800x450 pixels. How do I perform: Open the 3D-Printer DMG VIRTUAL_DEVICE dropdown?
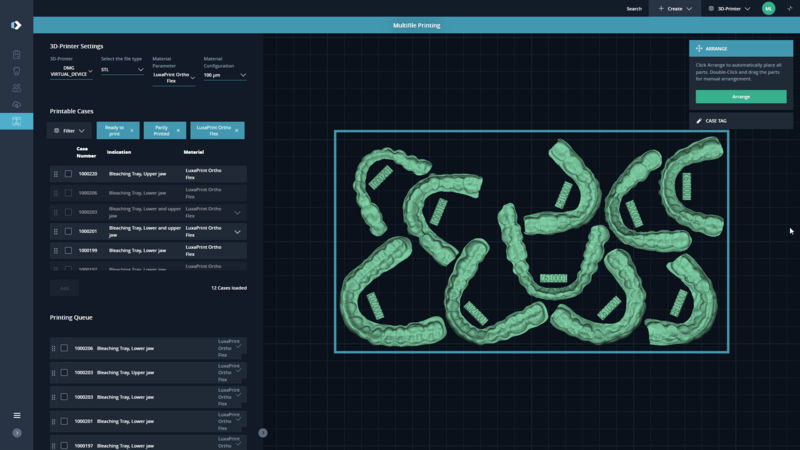[71, 71]
